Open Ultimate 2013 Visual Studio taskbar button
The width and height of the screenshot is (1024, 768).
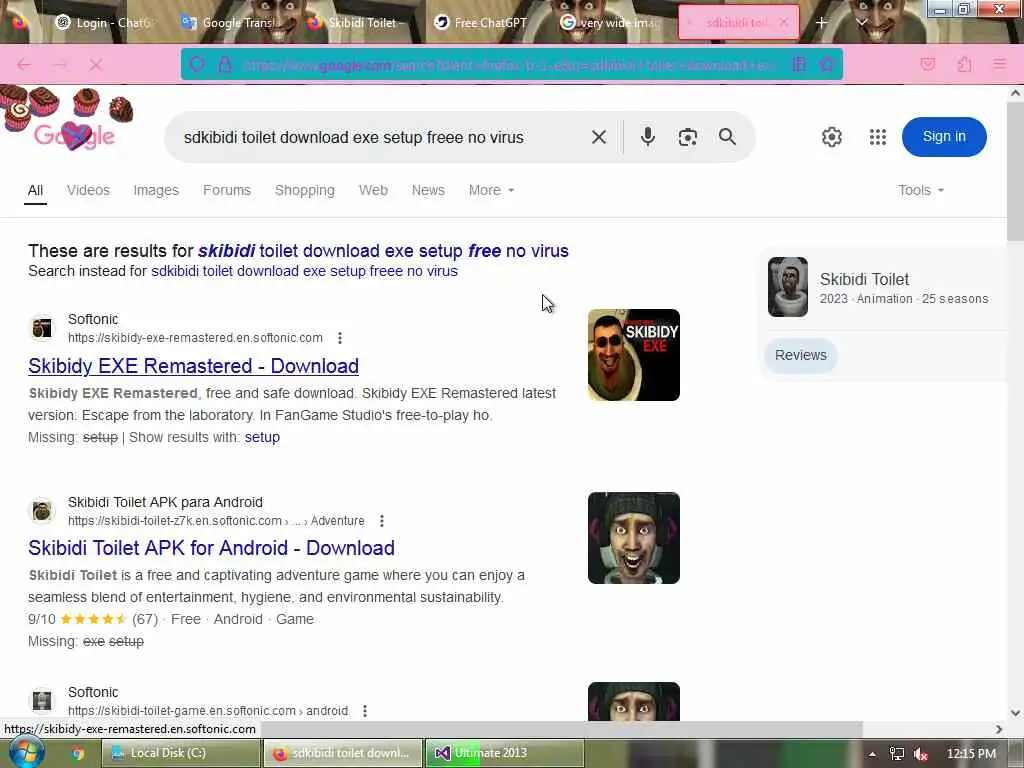tap(505, 753)
